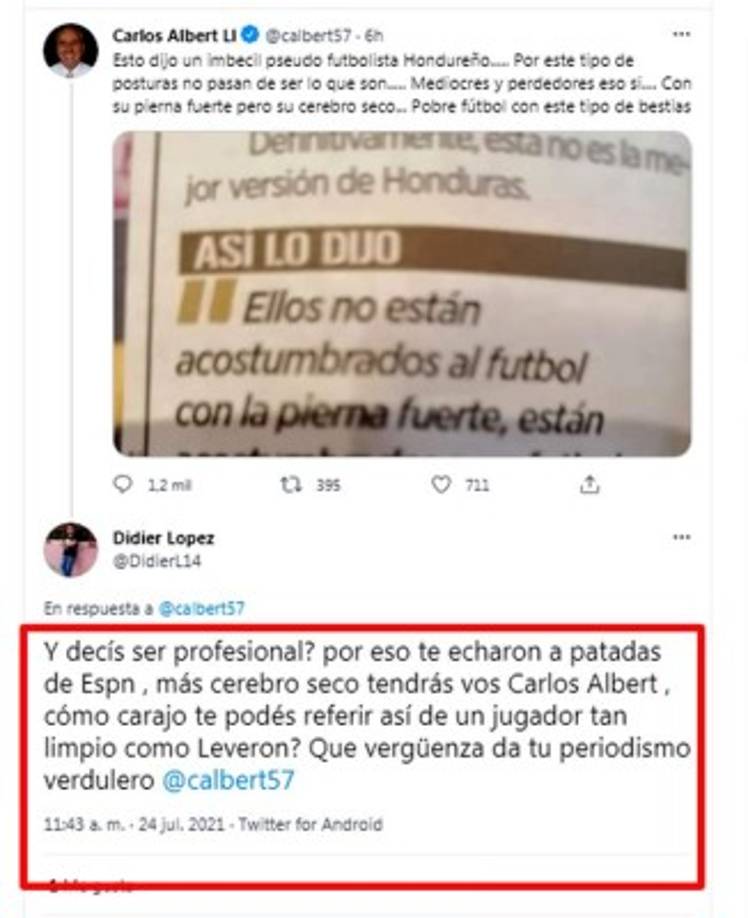Open the Didier Lopez display name
748x918 pixels.
click(x=163, y=537)
